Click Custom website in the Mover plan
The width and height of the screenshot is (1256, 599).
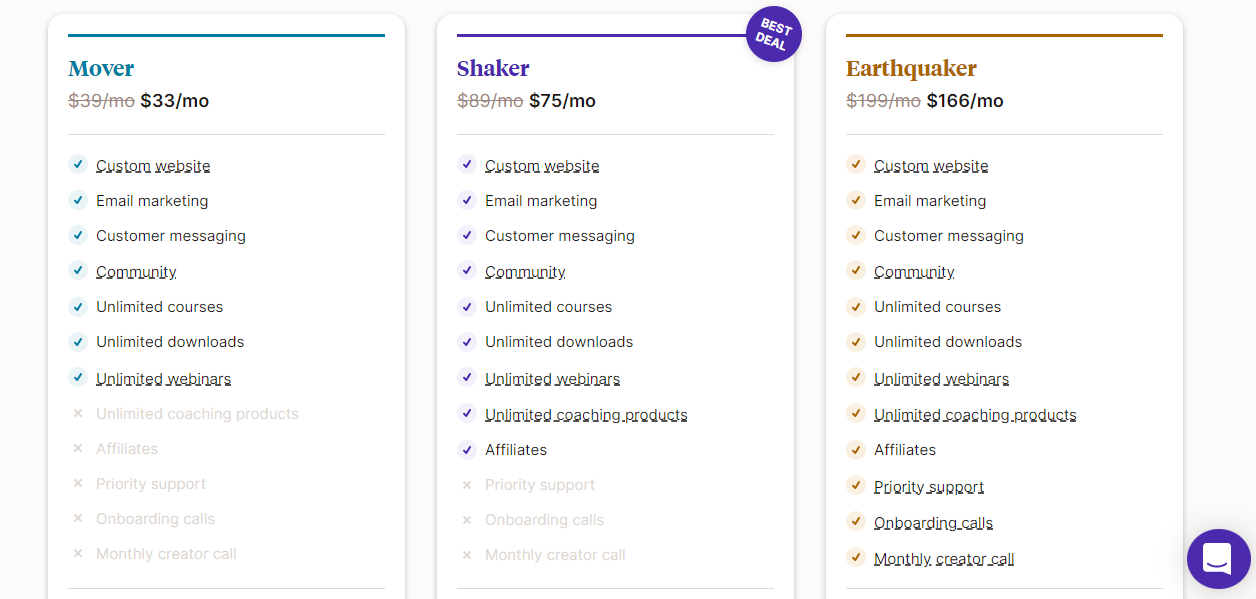coord(153,166)
